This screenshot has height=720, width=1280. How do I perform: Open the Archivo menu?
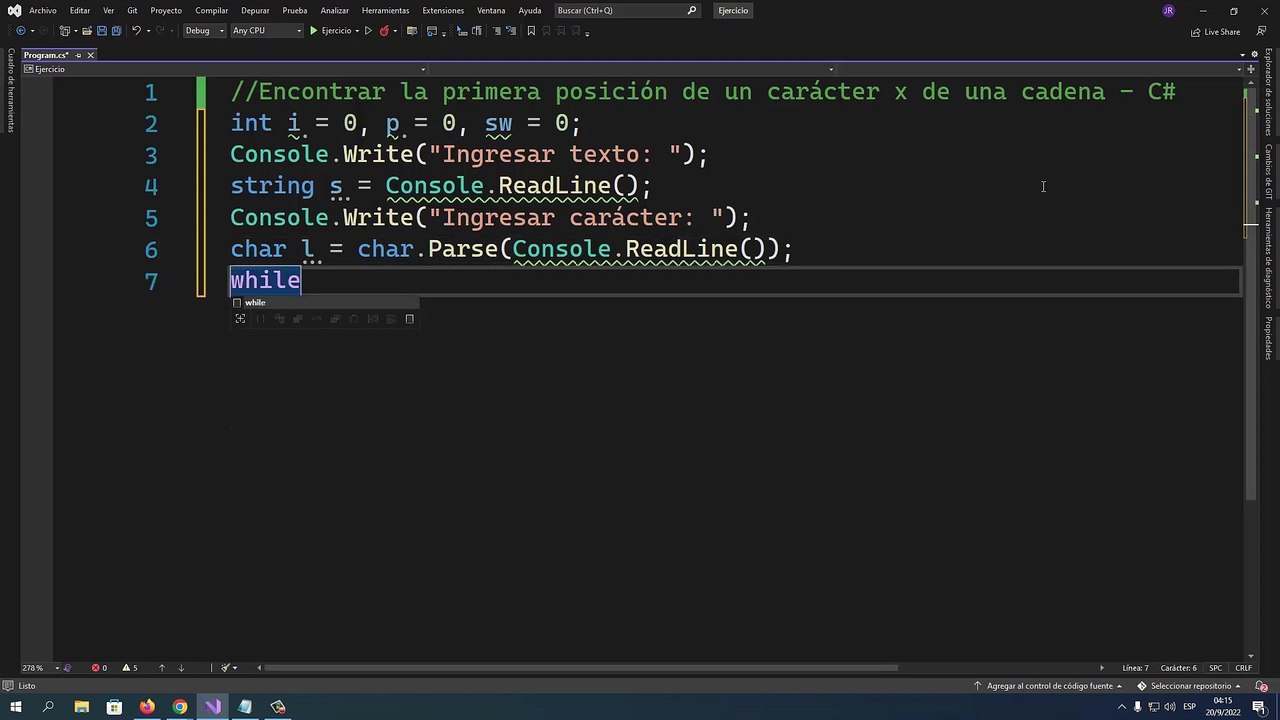[x=43, y=10]
